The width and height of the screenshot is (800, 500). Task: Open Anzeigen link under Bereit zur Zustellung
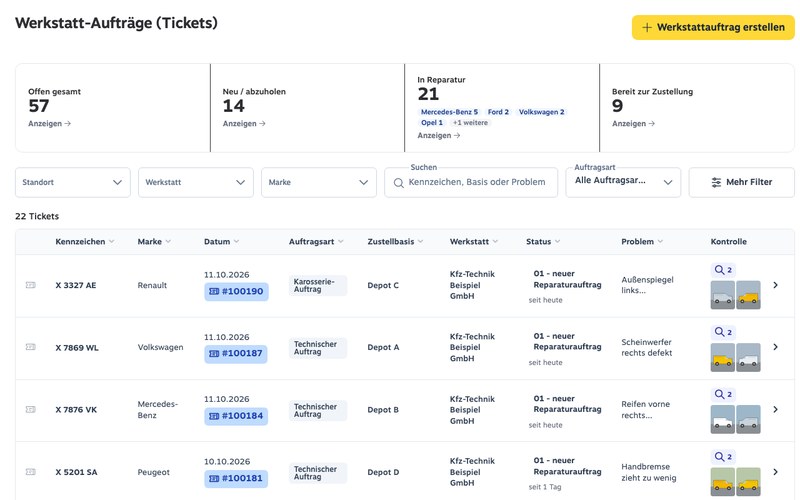(x=633, y=123)
